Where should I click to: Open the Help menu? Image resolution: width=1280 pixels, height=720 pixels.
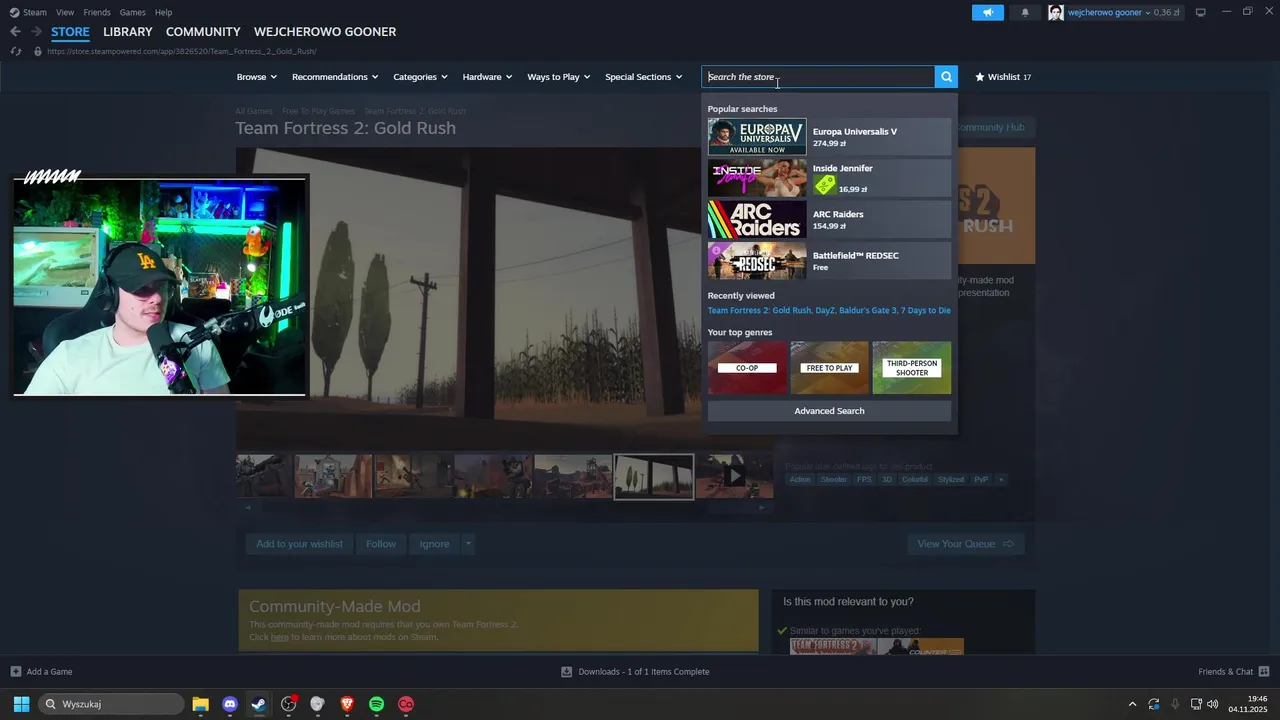(x=163, y=12)
